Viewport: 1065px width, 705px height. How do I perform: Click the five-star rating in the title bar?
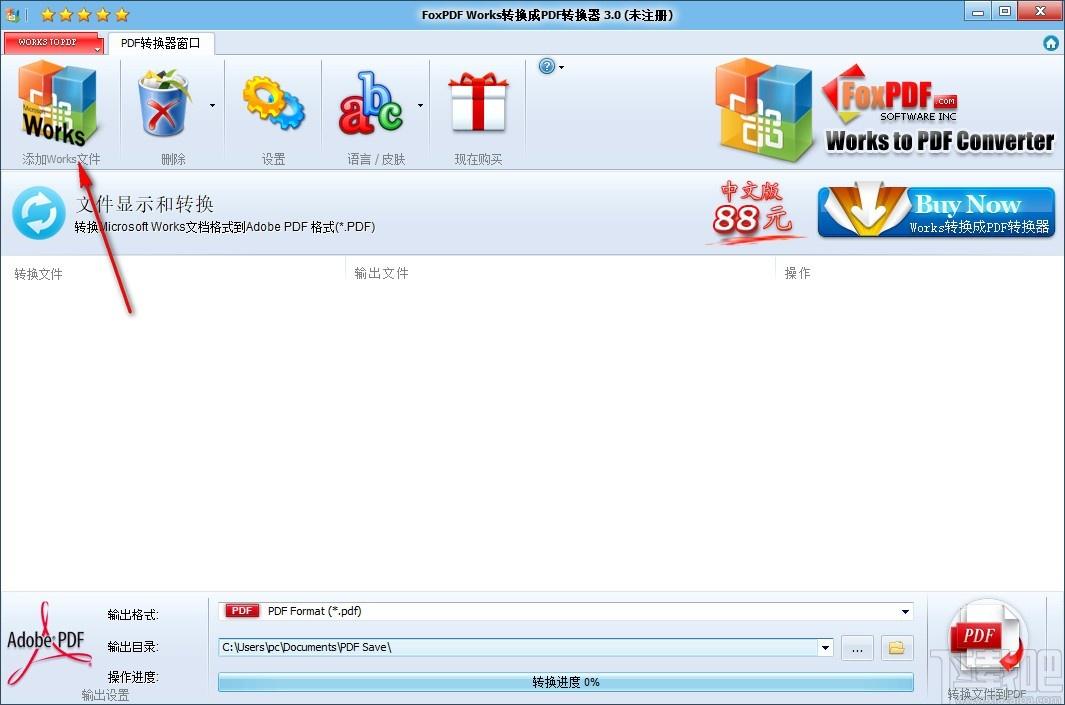(84, 14)
